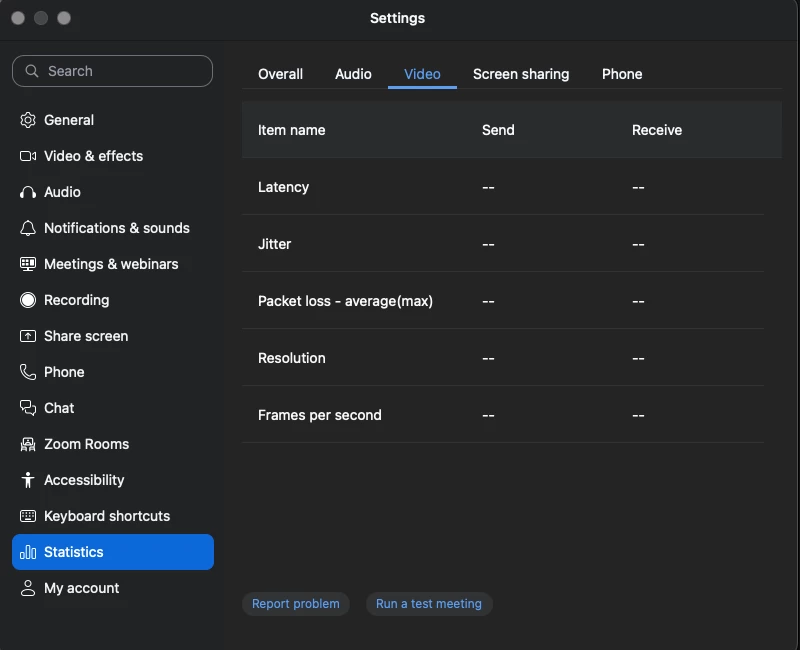Click the General gear icon

(28, 120)
